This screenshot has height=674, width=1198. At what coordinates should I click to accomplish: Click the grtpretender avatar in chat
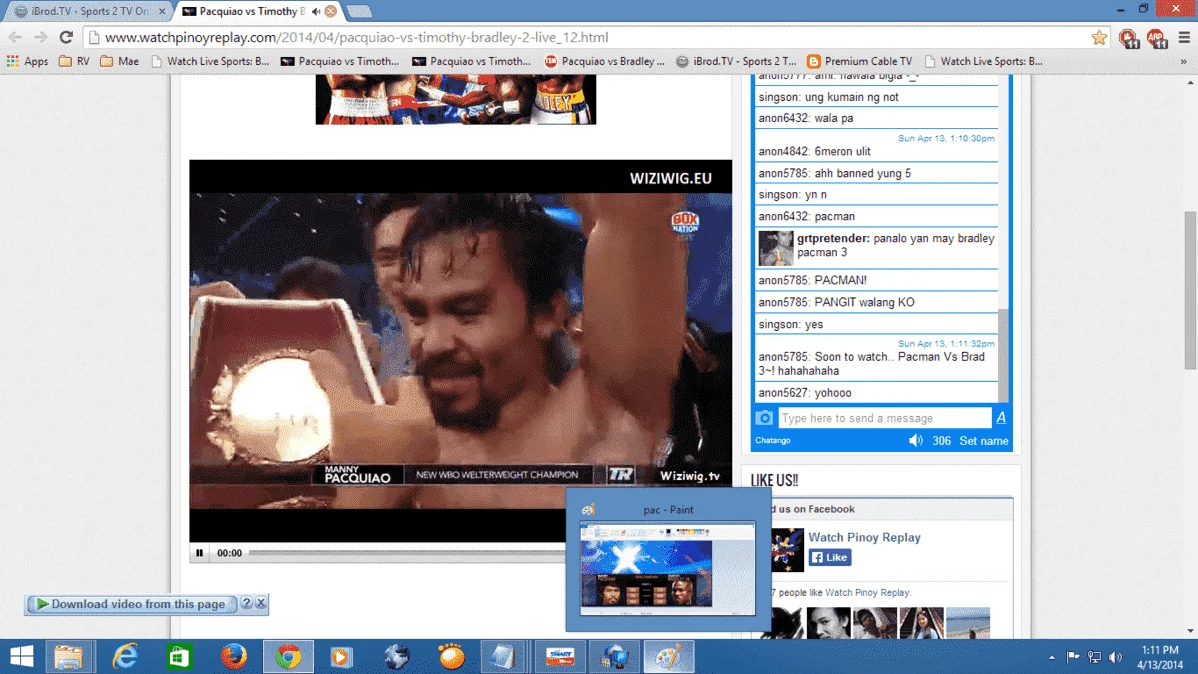(775, 248)
